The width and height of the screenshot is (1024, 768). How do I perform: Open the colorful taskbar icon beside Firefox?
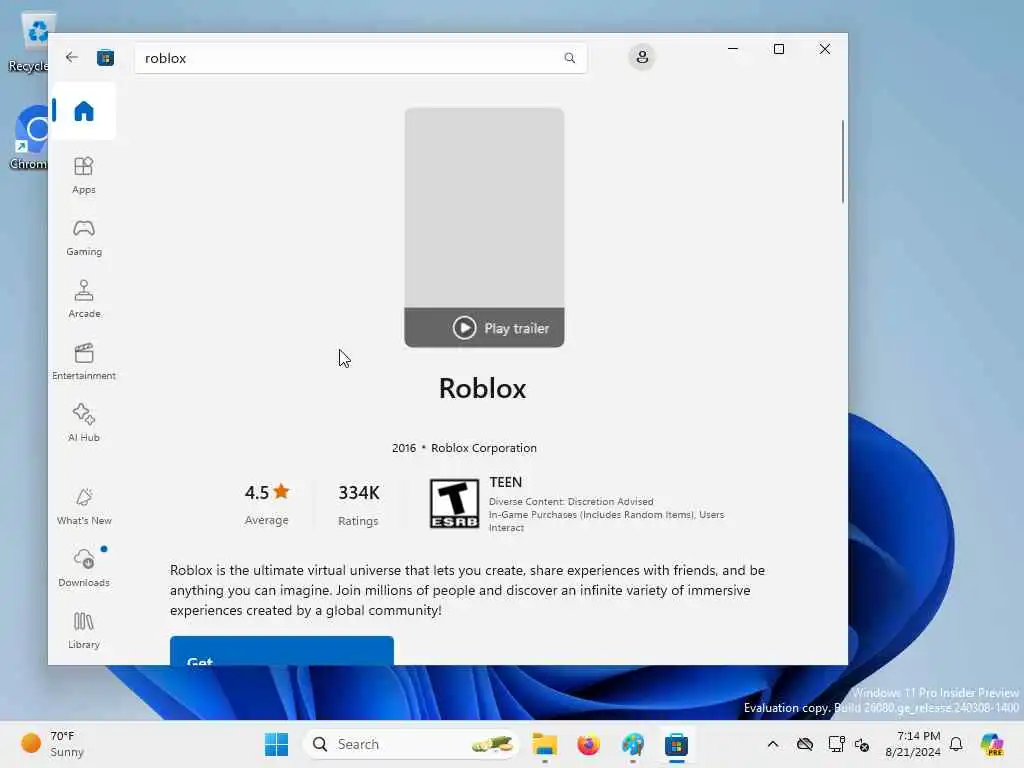click(x=632, y=744)
